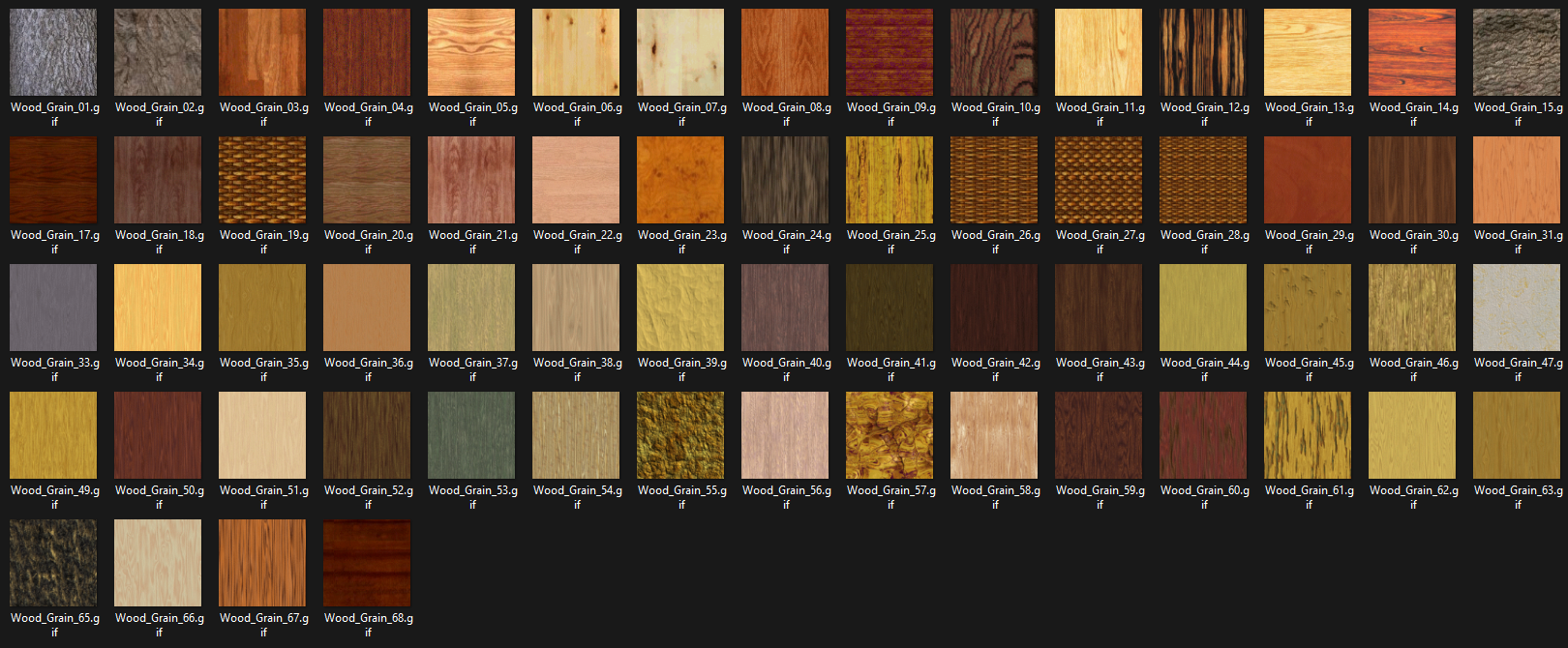Click the Wood_Grain_03.gif thumbnail

pos(262,52)
